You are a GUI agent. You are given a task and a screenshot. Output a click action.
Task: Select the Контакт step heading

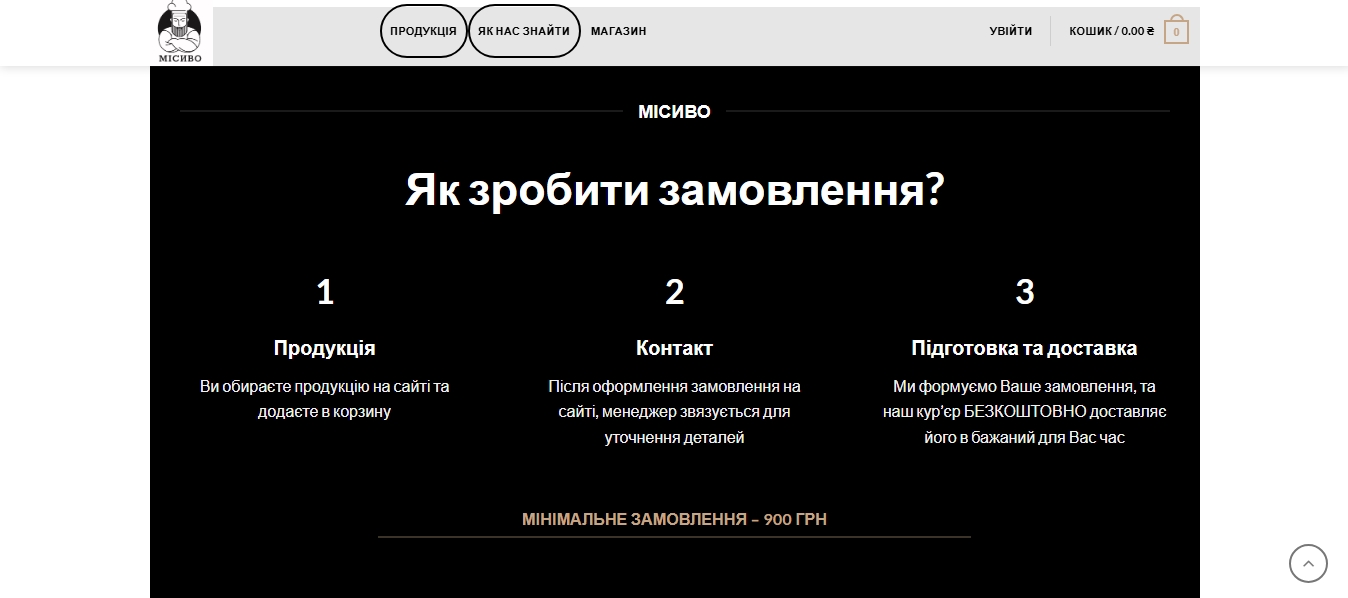pyautogui.click(x=674, y=348)
